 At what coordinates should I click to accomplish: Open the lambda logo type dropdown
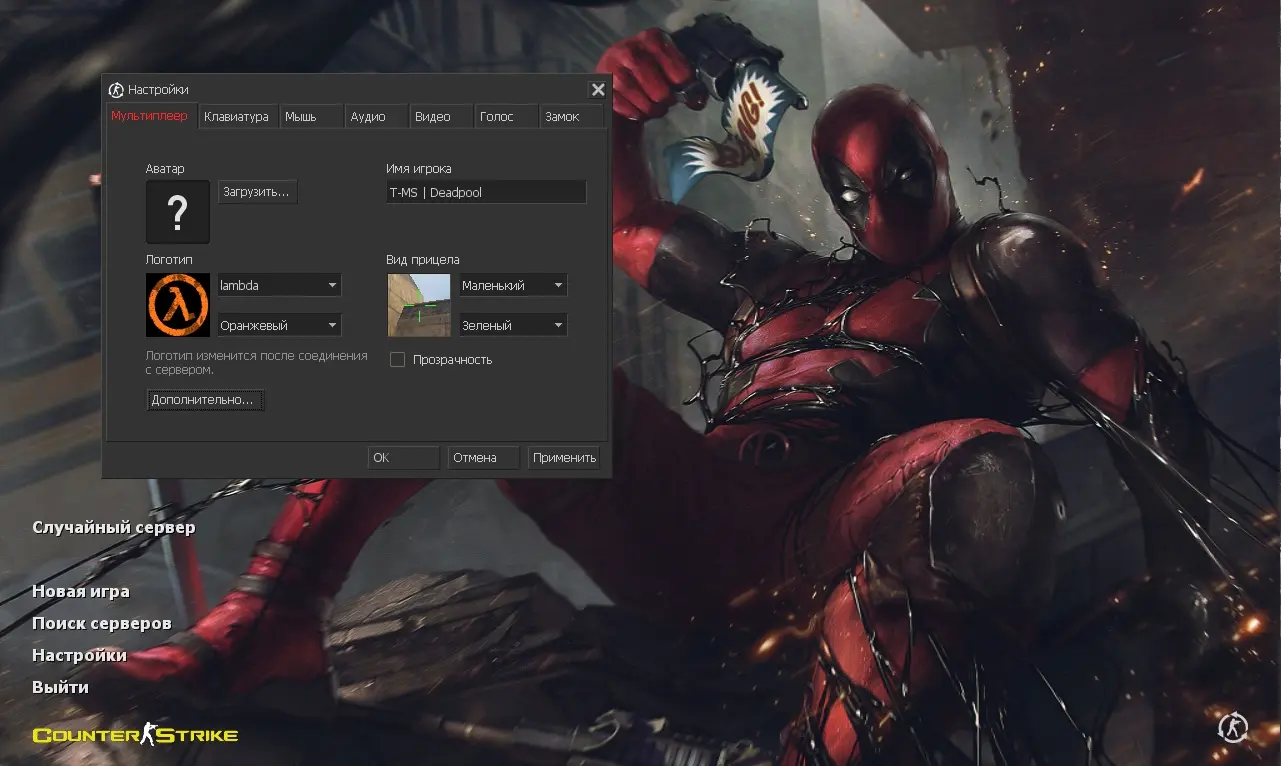click(279, 286)
